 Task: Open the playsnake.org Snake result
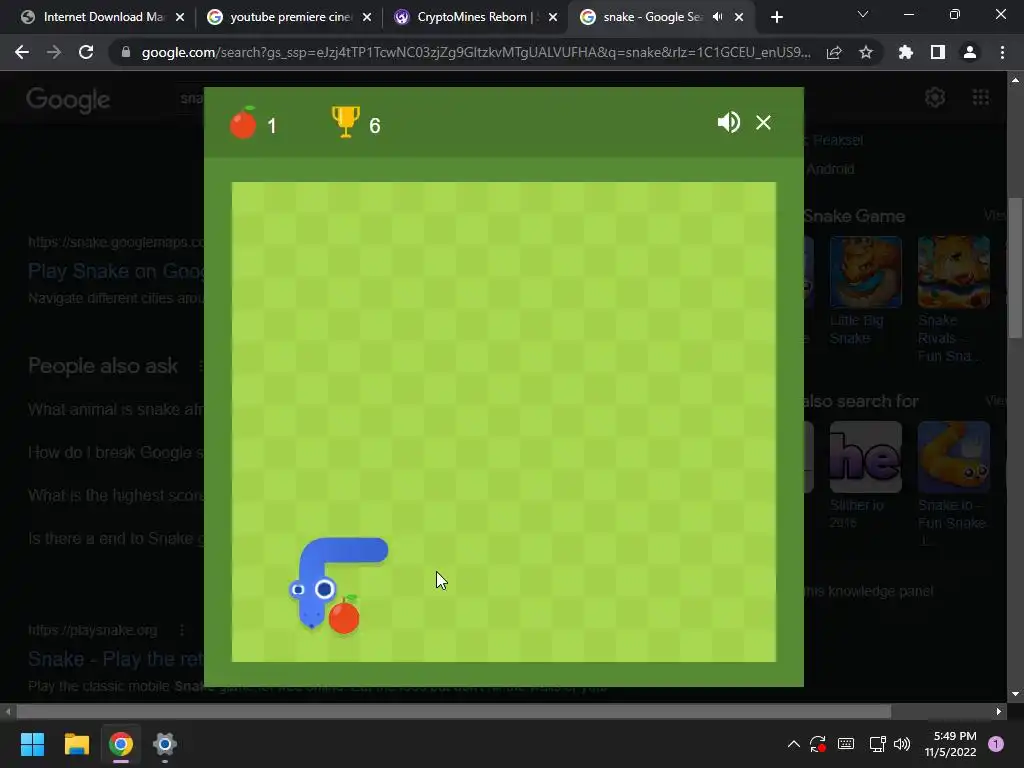click(x=116, y=658)
